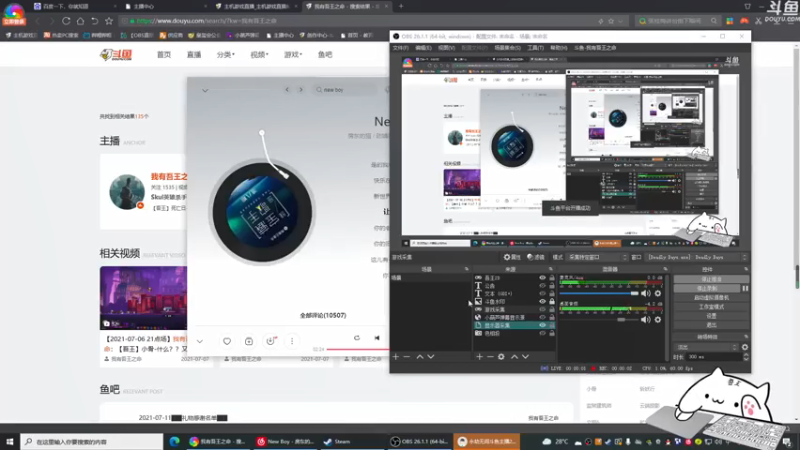Open desktop audio settings gear in mixer

[658, 319]
